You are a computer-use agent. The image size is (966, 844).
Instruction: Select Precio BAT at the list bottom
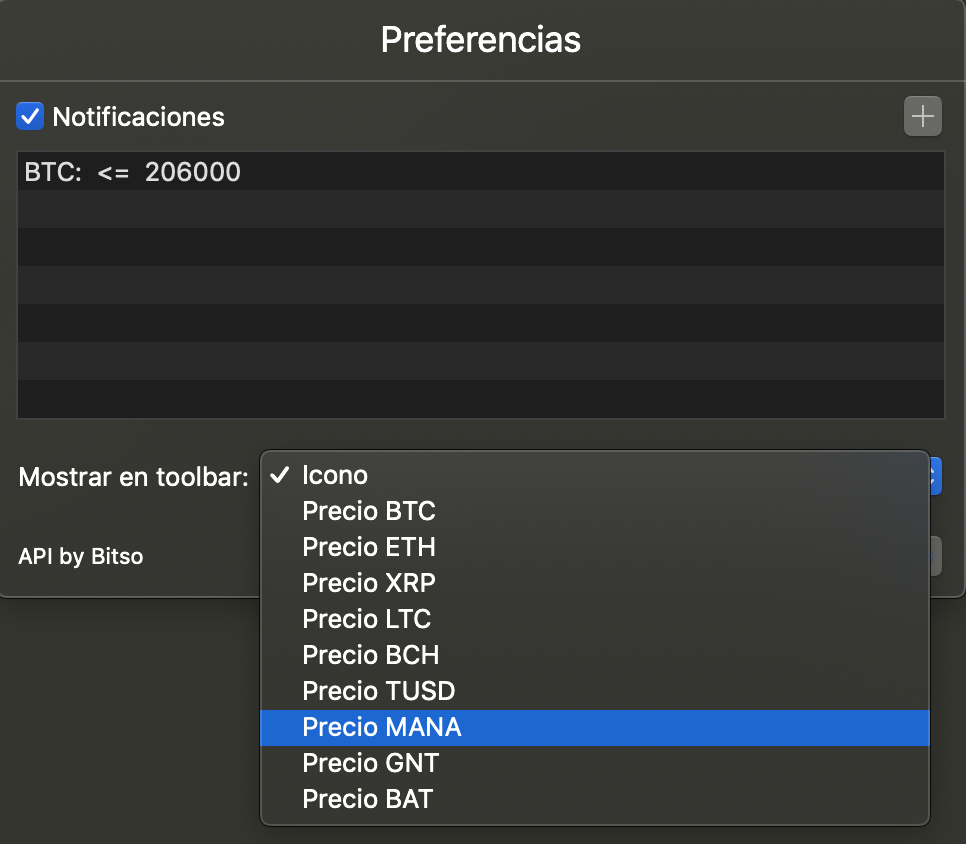pyautogui.click(x=595, y=799)
